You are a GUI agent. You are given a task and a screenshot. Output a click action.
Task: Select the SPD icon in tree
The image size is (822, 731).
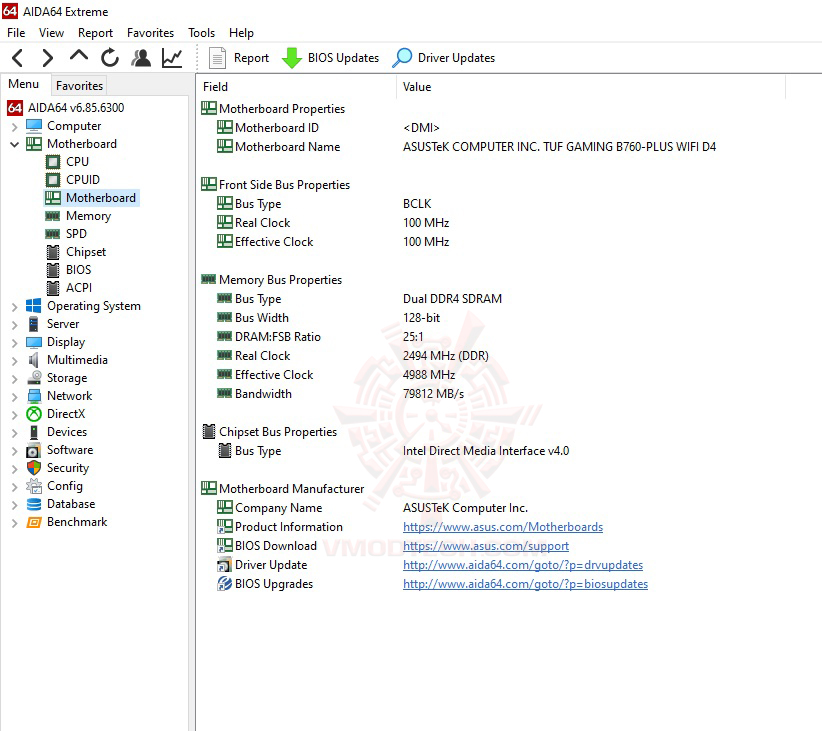coord(52,234)
